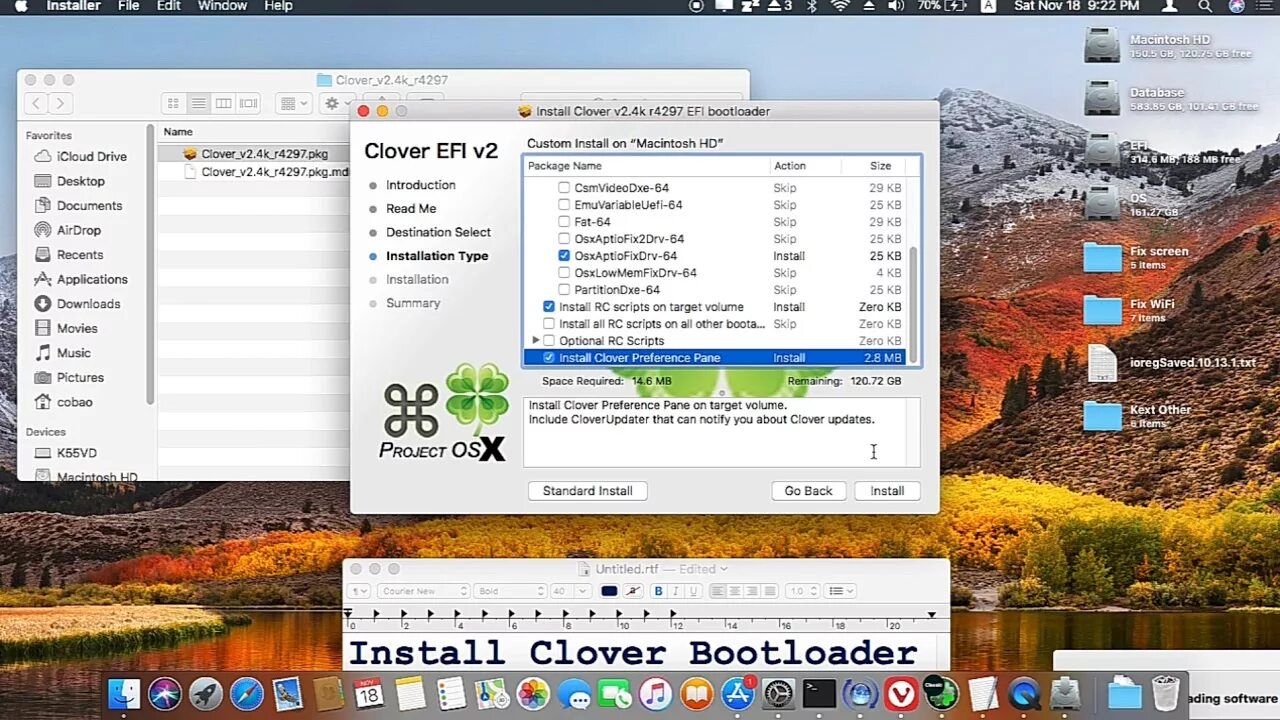Open Vivaldi browser in the Dock

(901, 694)
